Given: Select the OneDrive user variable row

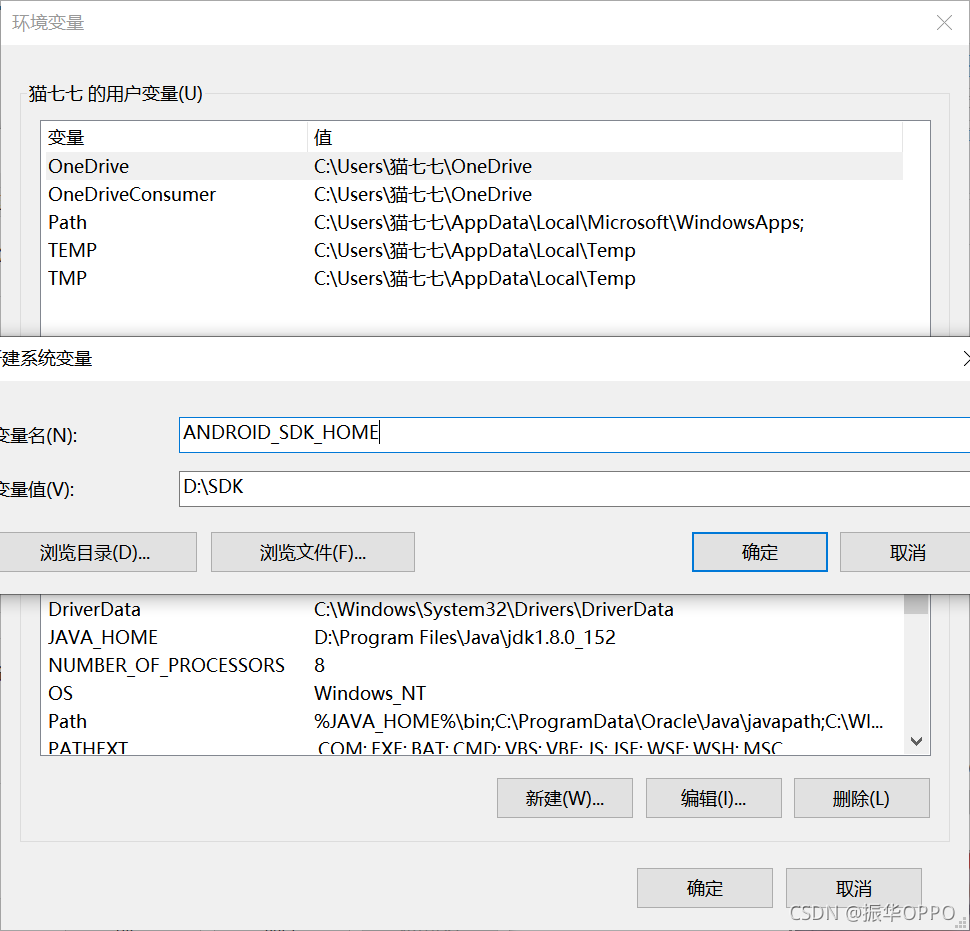Looking at the screenshot, I should click(x=474, y=166).
